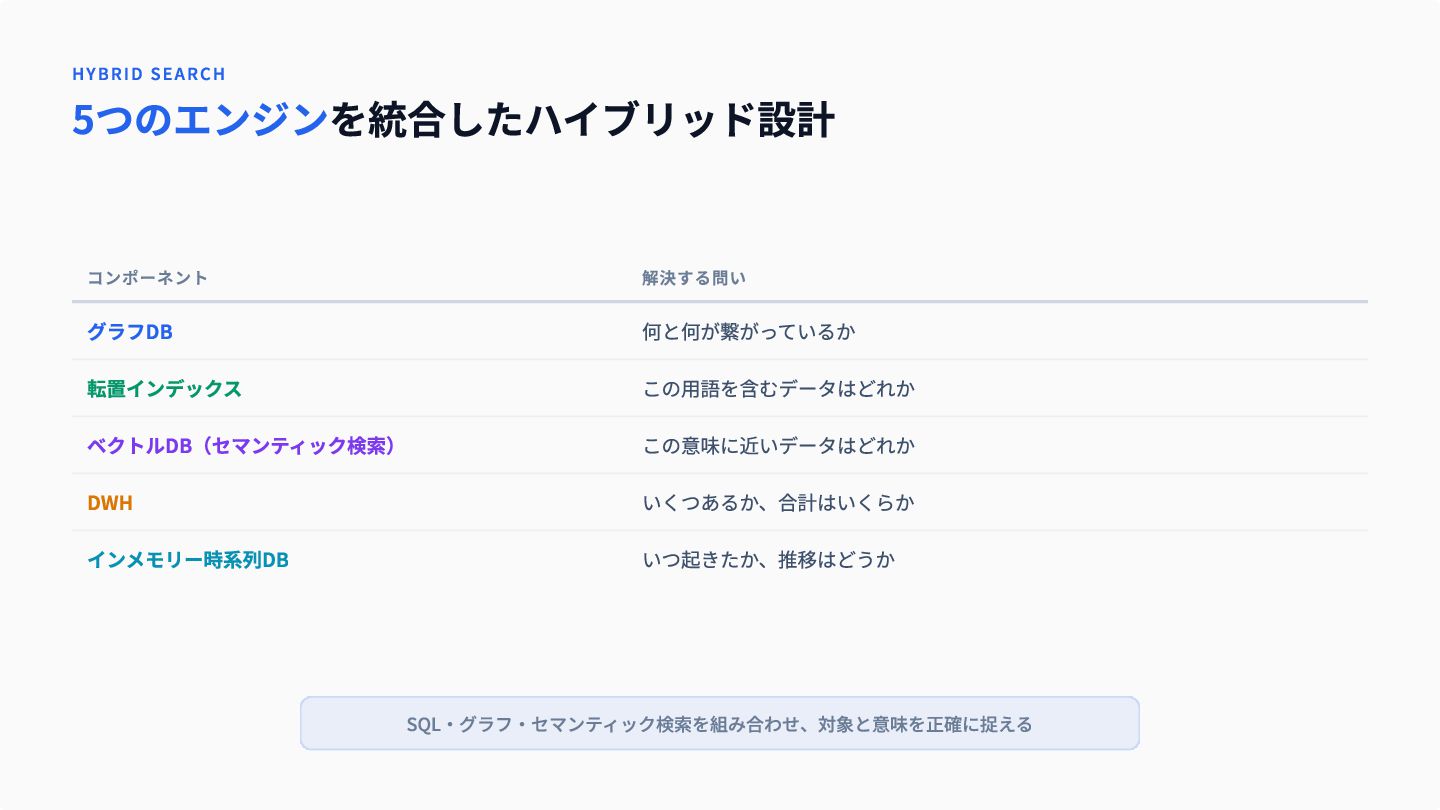This screenshot has height=810, width=1440.
Task: Click を統合した in the slide title
Action: [x=427, y=121]
